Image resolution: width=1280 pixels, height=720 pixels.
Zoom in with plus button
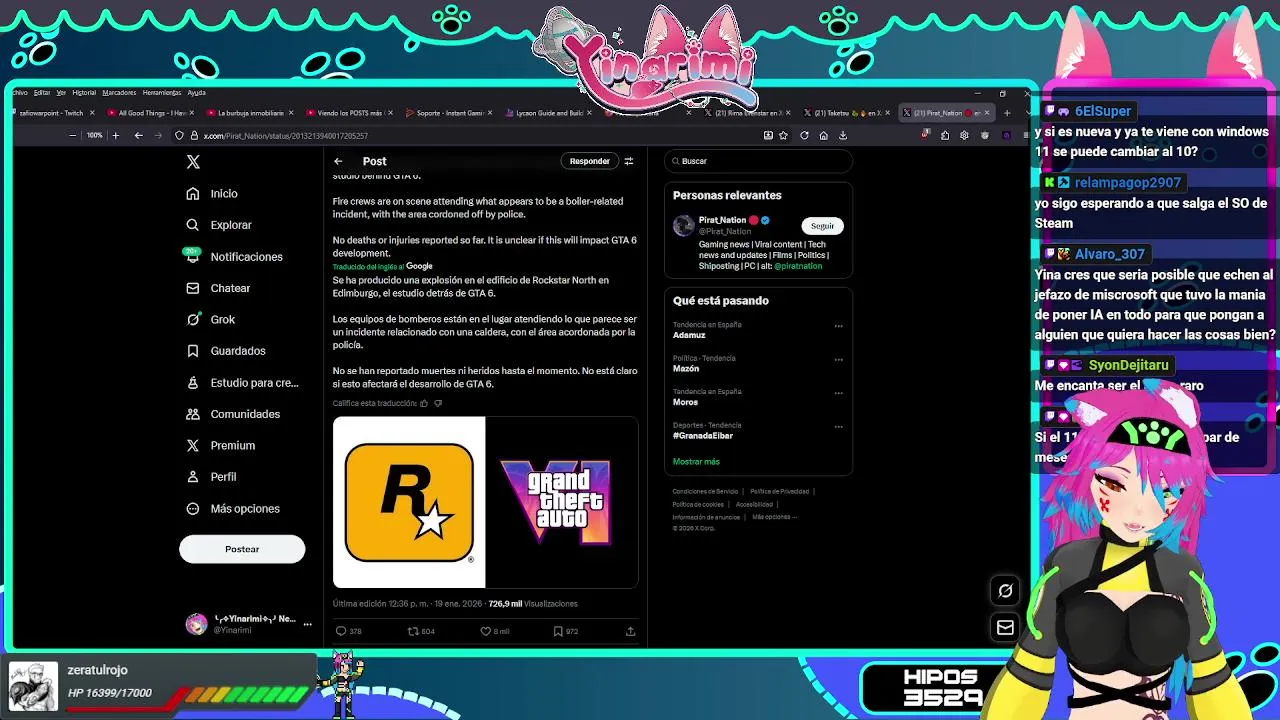click(x=116, y=136)
